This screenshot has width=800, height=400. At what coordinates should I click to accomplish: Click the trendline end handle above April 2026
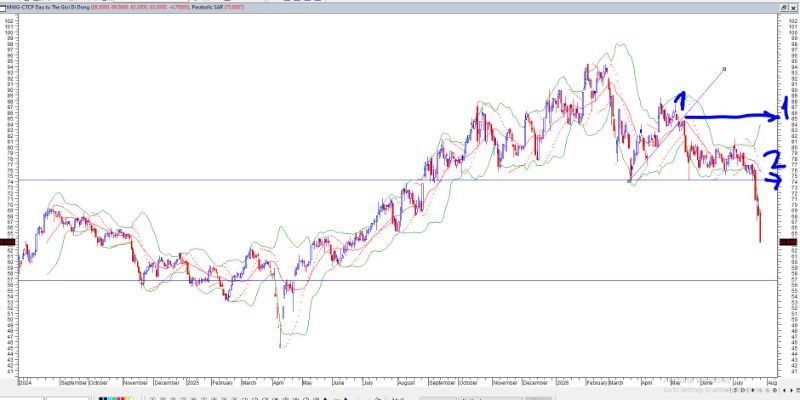pyautogui.click(x=724, y=69)
